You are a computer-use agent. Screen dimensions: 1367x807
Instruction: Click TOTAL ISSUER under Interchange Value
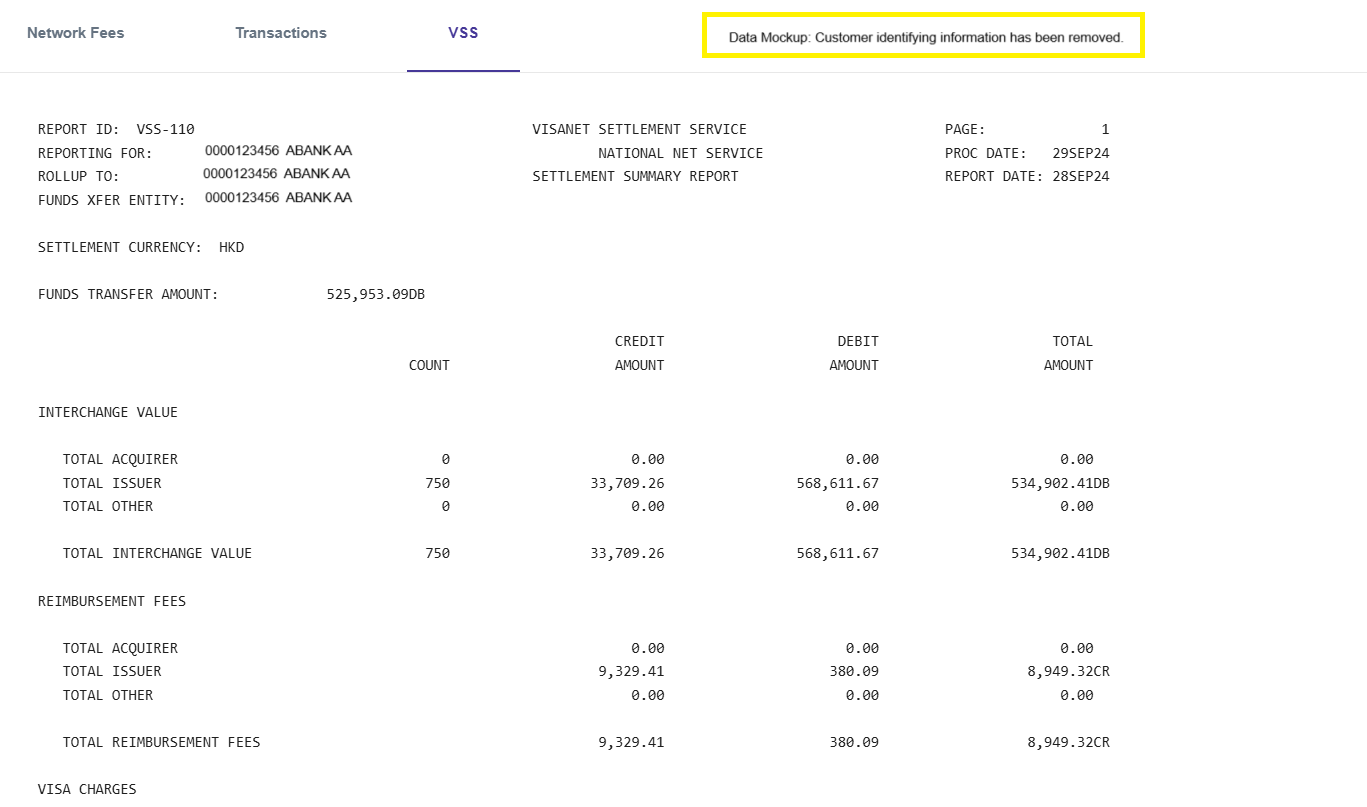point(112,483)
